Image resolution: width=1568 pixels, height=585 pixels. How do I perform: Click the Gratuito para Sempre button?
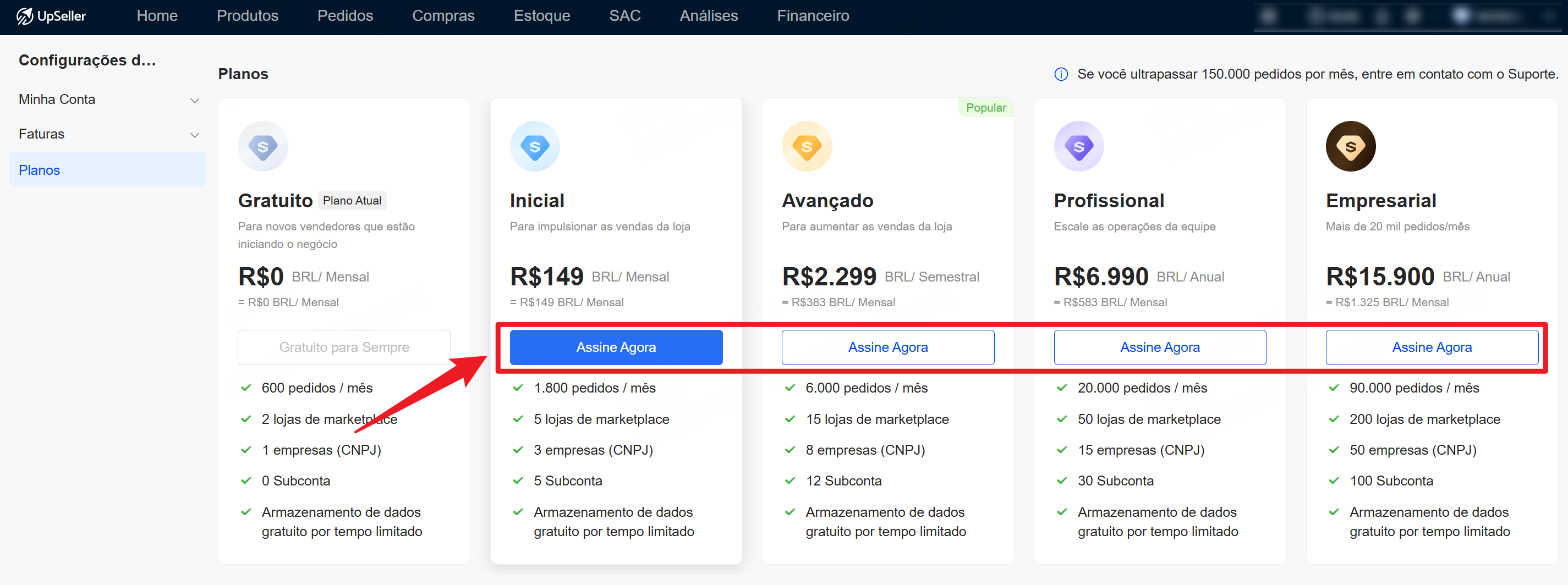point(344,347)
